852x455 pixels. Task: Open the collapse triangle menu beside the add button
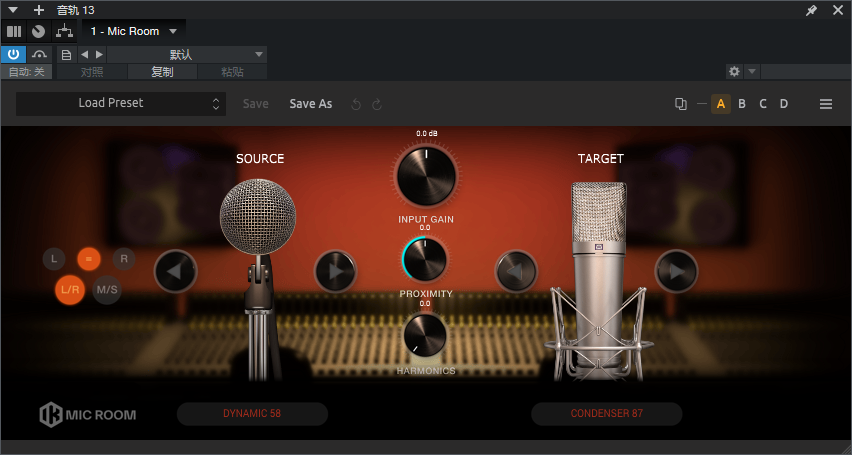pos(13,10)
